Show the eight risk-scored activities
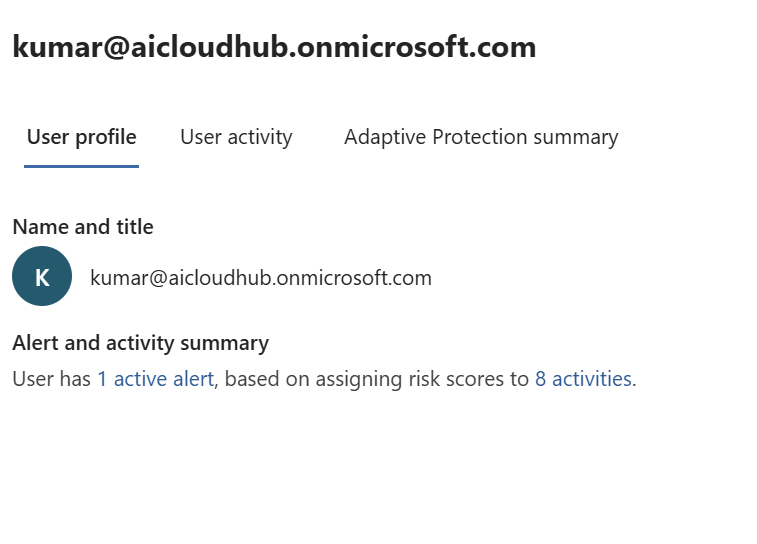Viewport: 757px width, 544px height. (583, 379)
